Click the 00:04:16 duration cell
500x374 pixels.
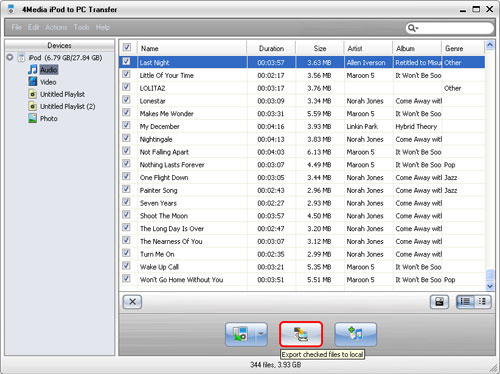point(271,127)
